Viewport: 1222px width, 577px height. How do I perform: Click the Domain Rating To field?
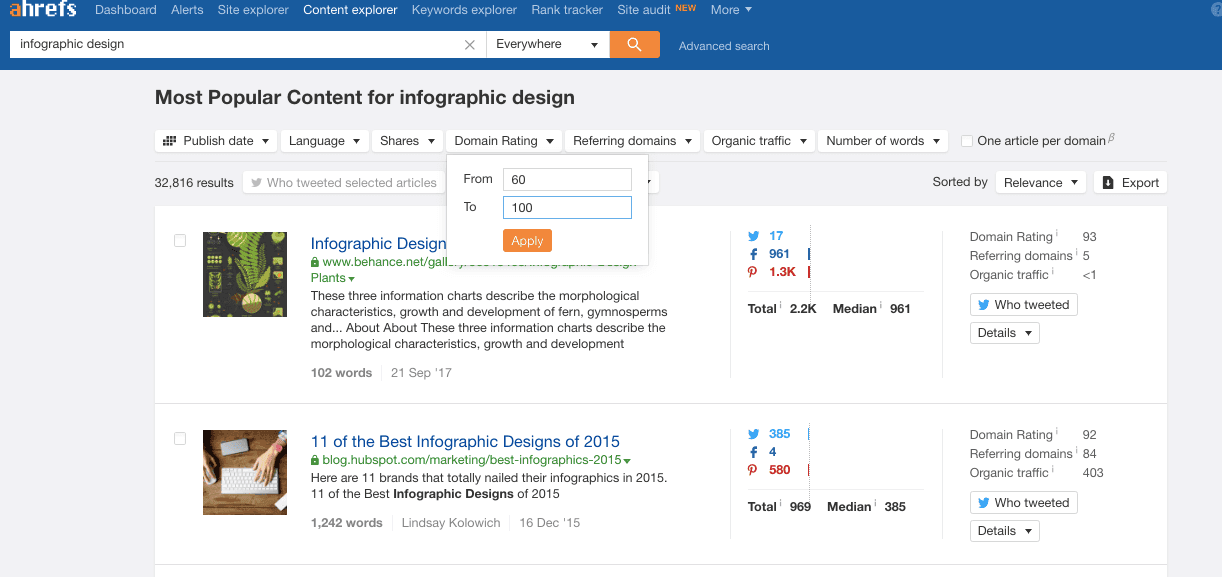click(x=567, y=207)
